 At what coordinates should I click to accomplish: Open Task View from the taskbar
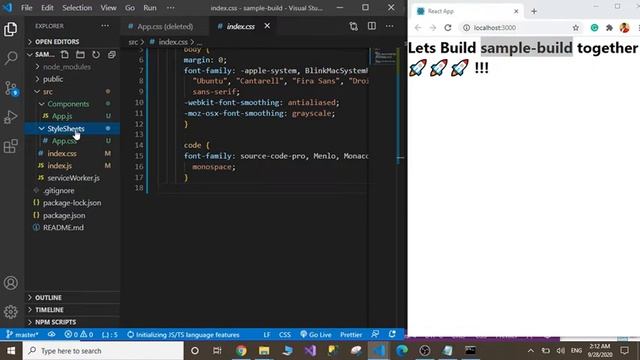[x=217, y=351]
